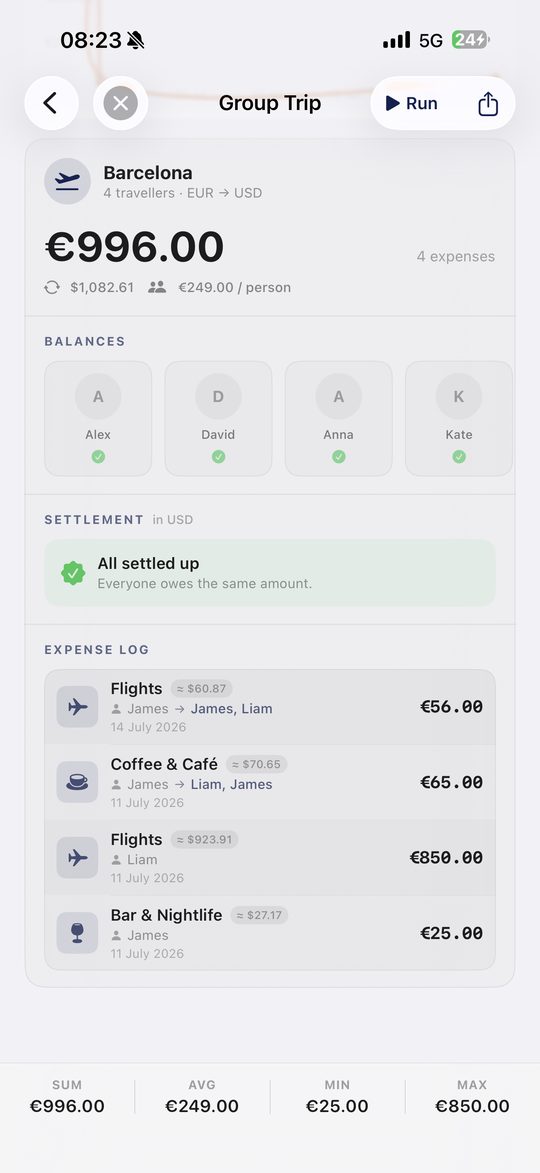
Task: Open the share sheet icon
Action: pyautogui.click(x=488, y=103)
